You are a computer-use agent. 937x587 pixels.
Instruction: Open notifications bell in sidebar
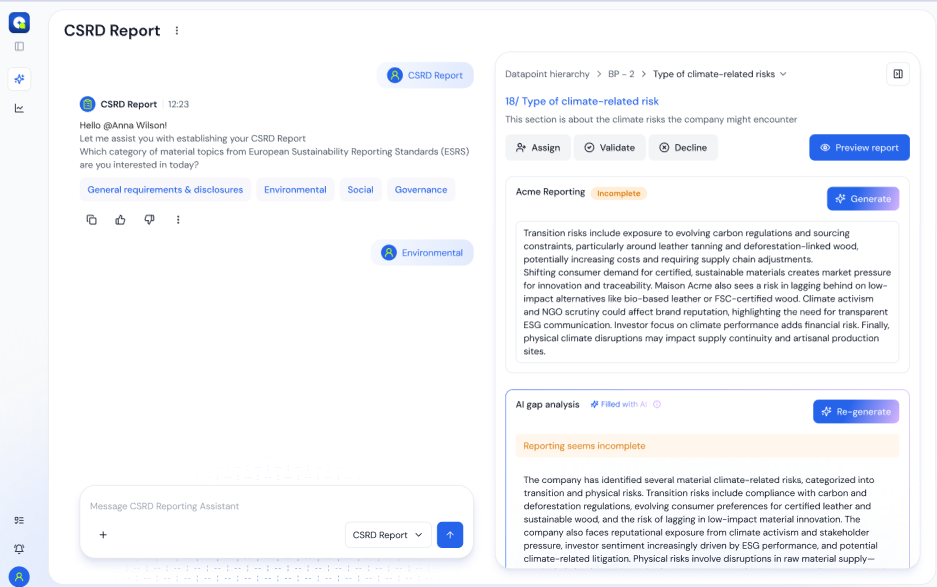[x=19, y=548]
